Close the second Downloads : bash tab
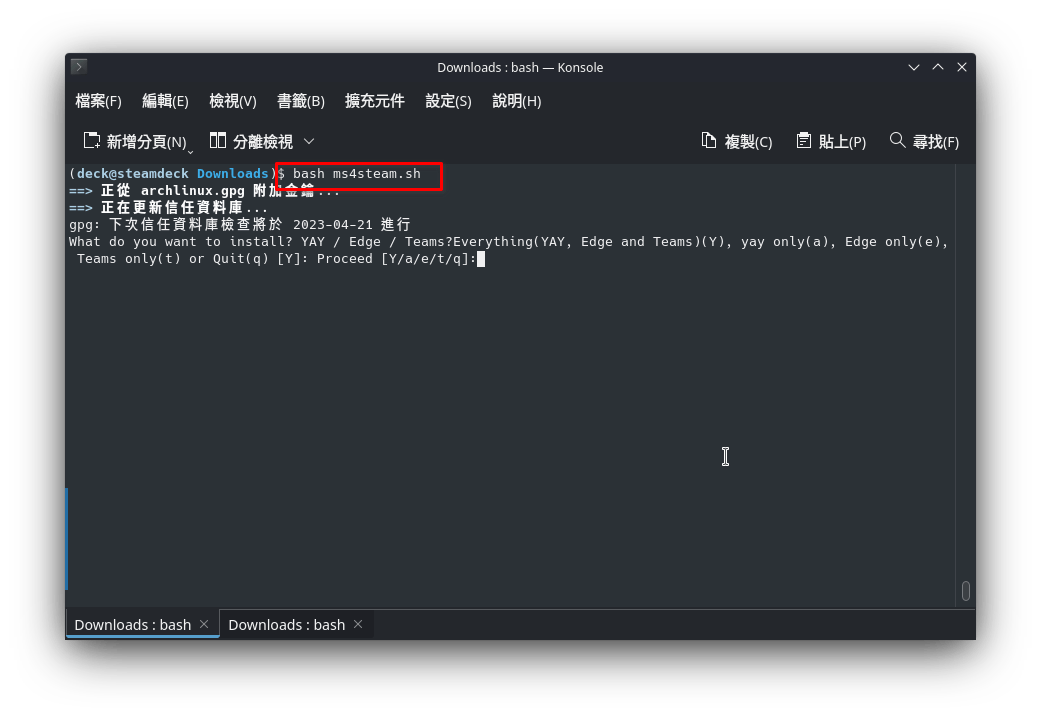Viewport: 1041px width, 717px height. pos(358,625)
